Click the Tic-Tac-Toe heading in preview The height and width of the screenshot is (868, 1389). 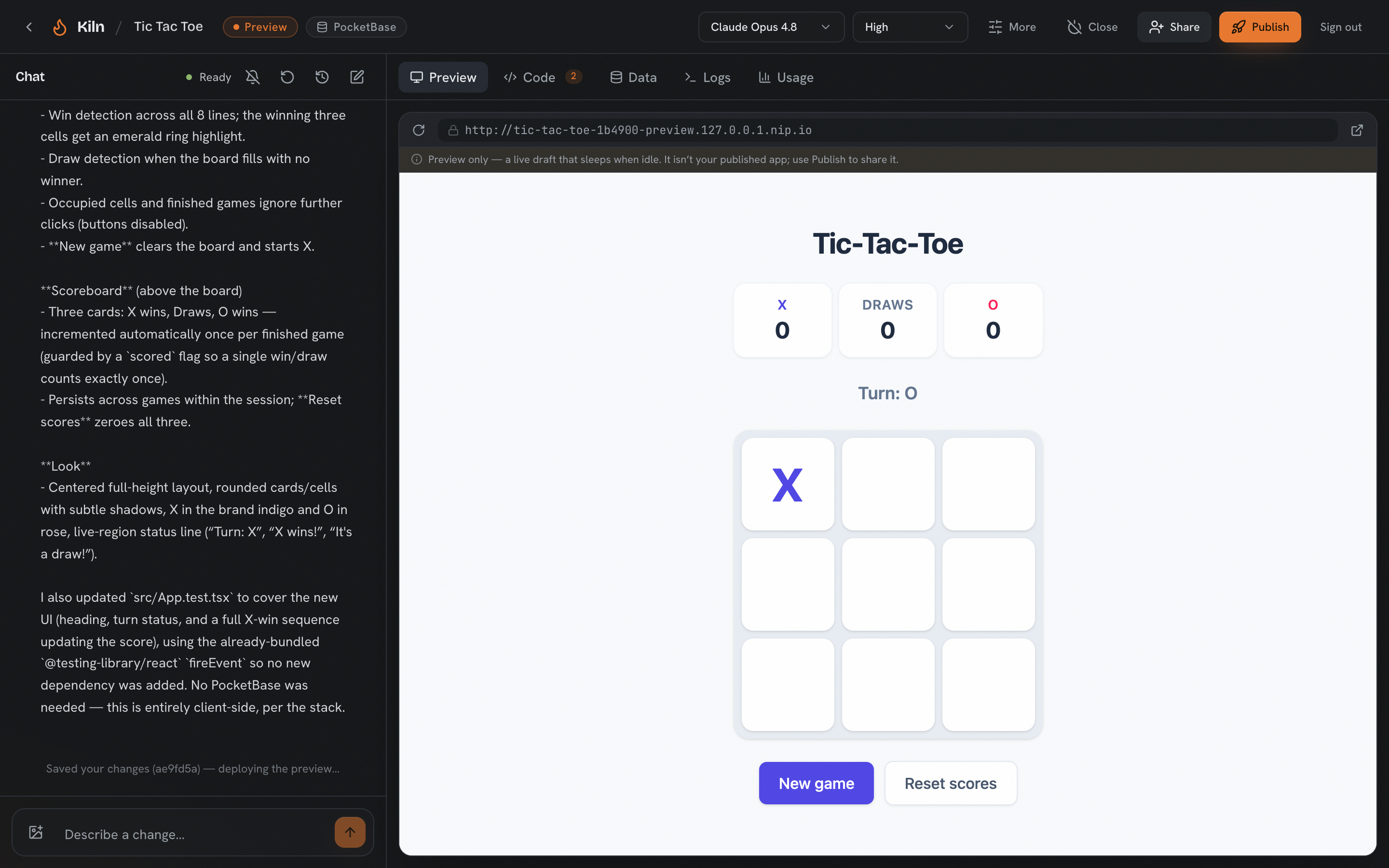[x=887, y=244]
